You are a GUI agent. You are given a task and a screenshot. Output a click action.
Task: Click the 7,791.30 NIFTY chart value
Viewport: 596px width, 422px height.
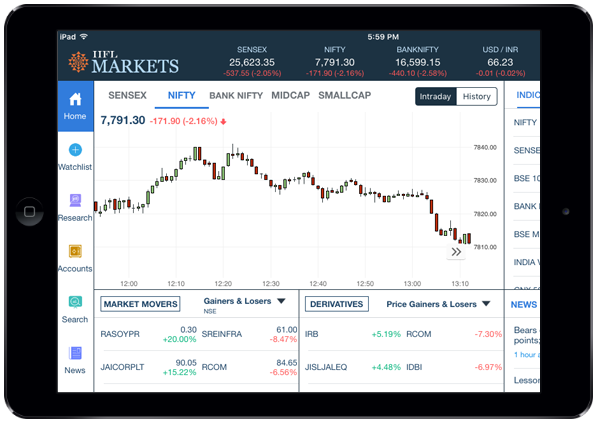(122, 121)
